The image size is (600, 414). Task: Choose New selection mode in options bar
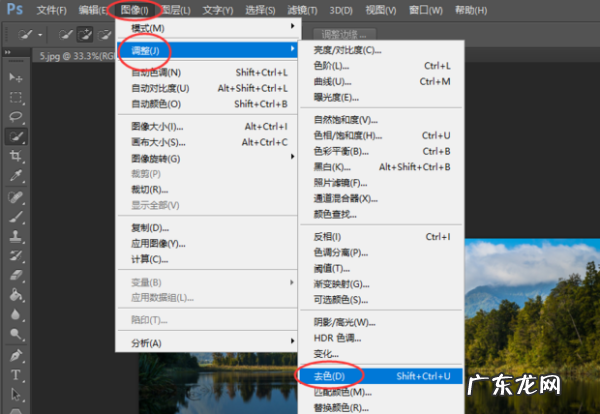tap(65, 35)
